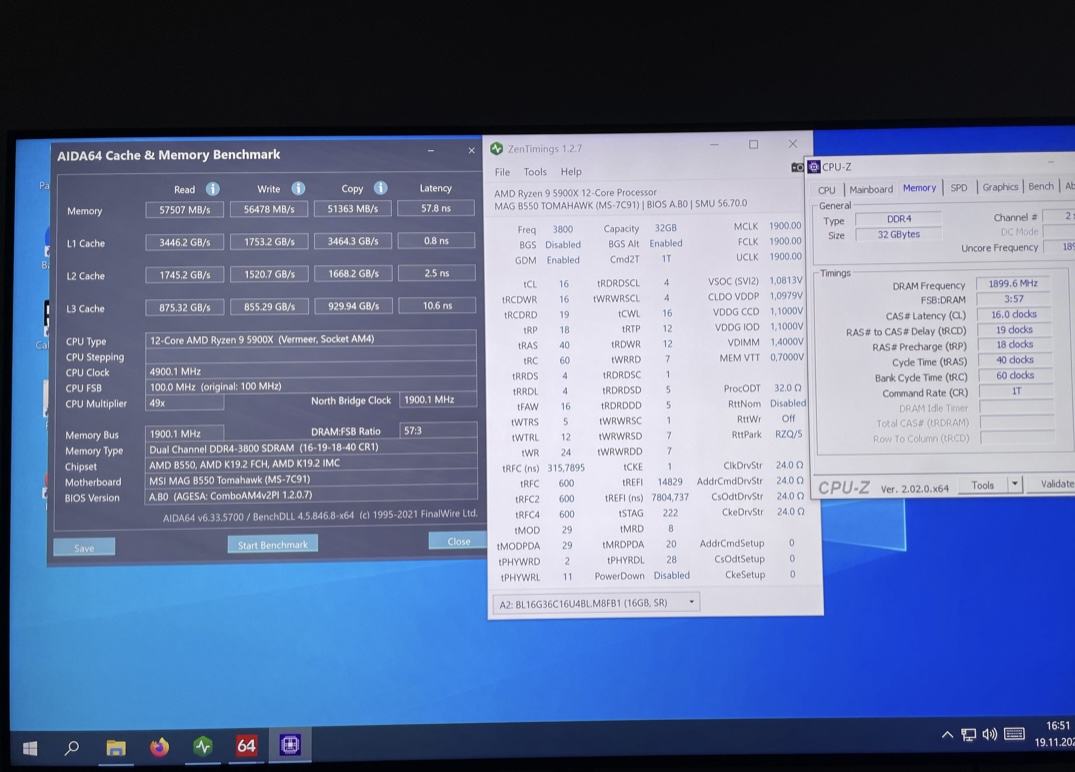Open Firefox from the taskbar
The width and height of the screenshot is (1075, 772).
[x=159, y=747]
